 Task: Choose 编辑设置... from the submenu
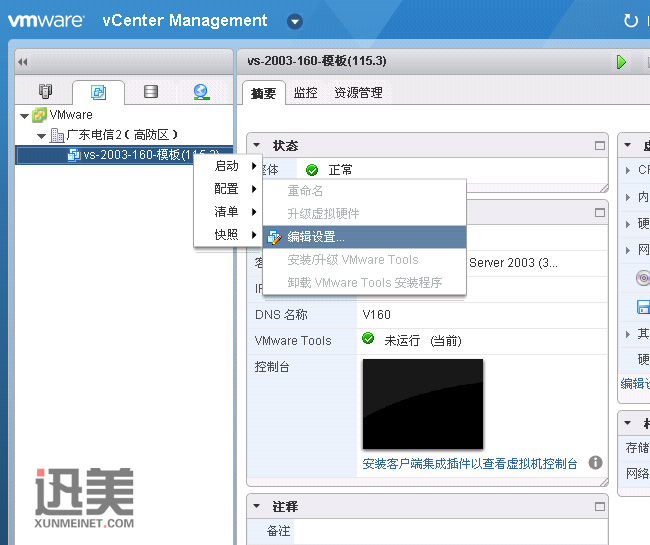364,237
